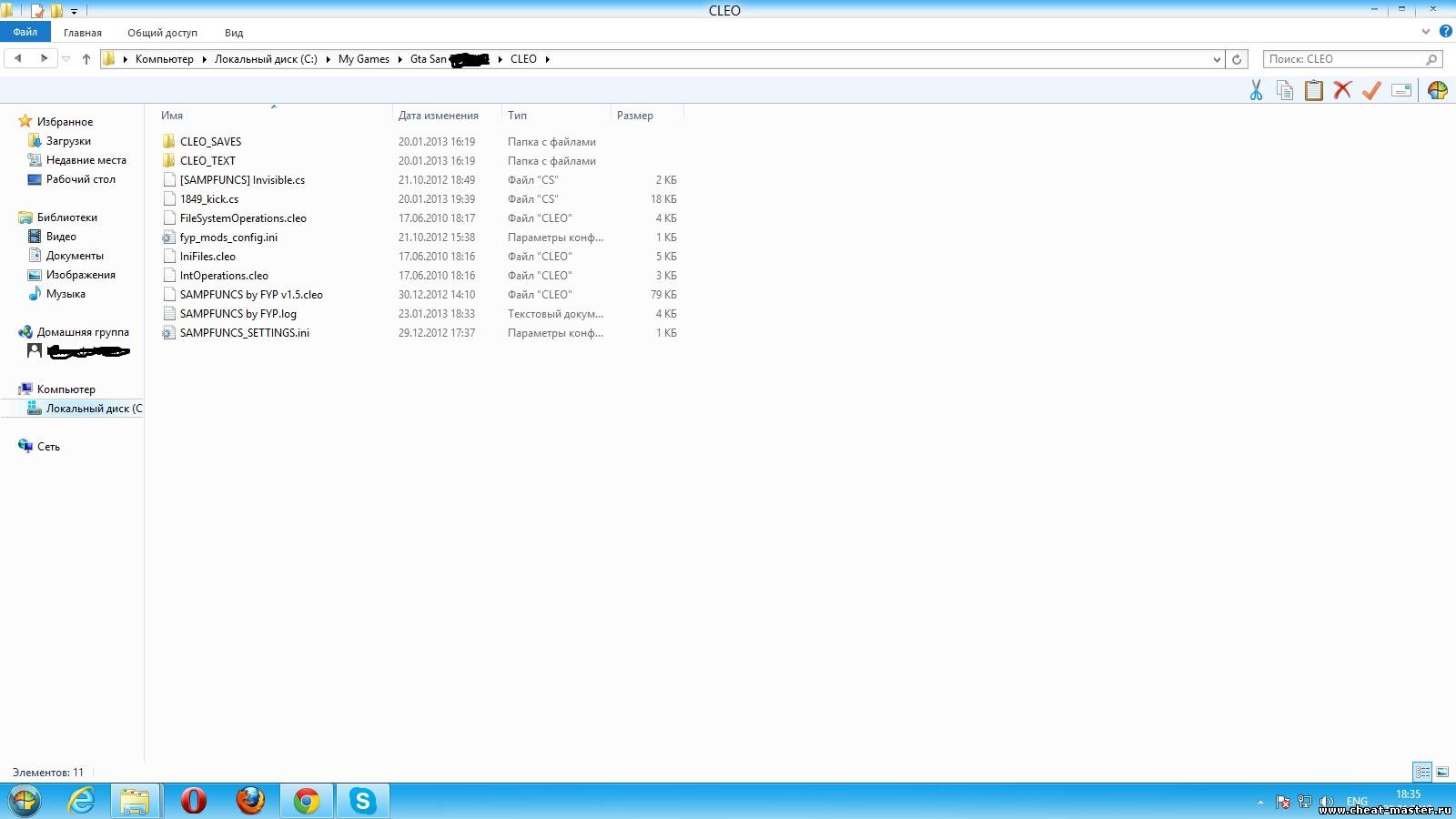Open the Вид ribbon tab
Screen dimensions: 1456x819
234,33
